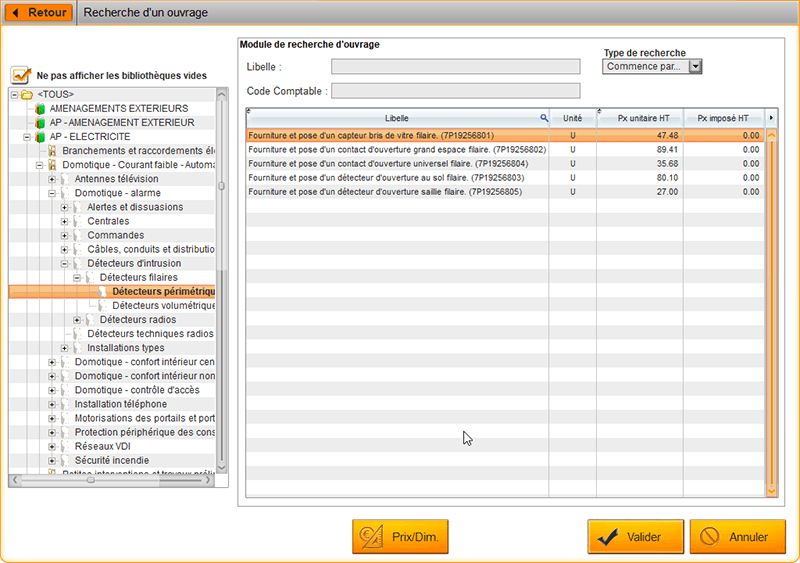Collapse Domotique - Courant faible node
The image size is (800, 563).
click(39, 165)
